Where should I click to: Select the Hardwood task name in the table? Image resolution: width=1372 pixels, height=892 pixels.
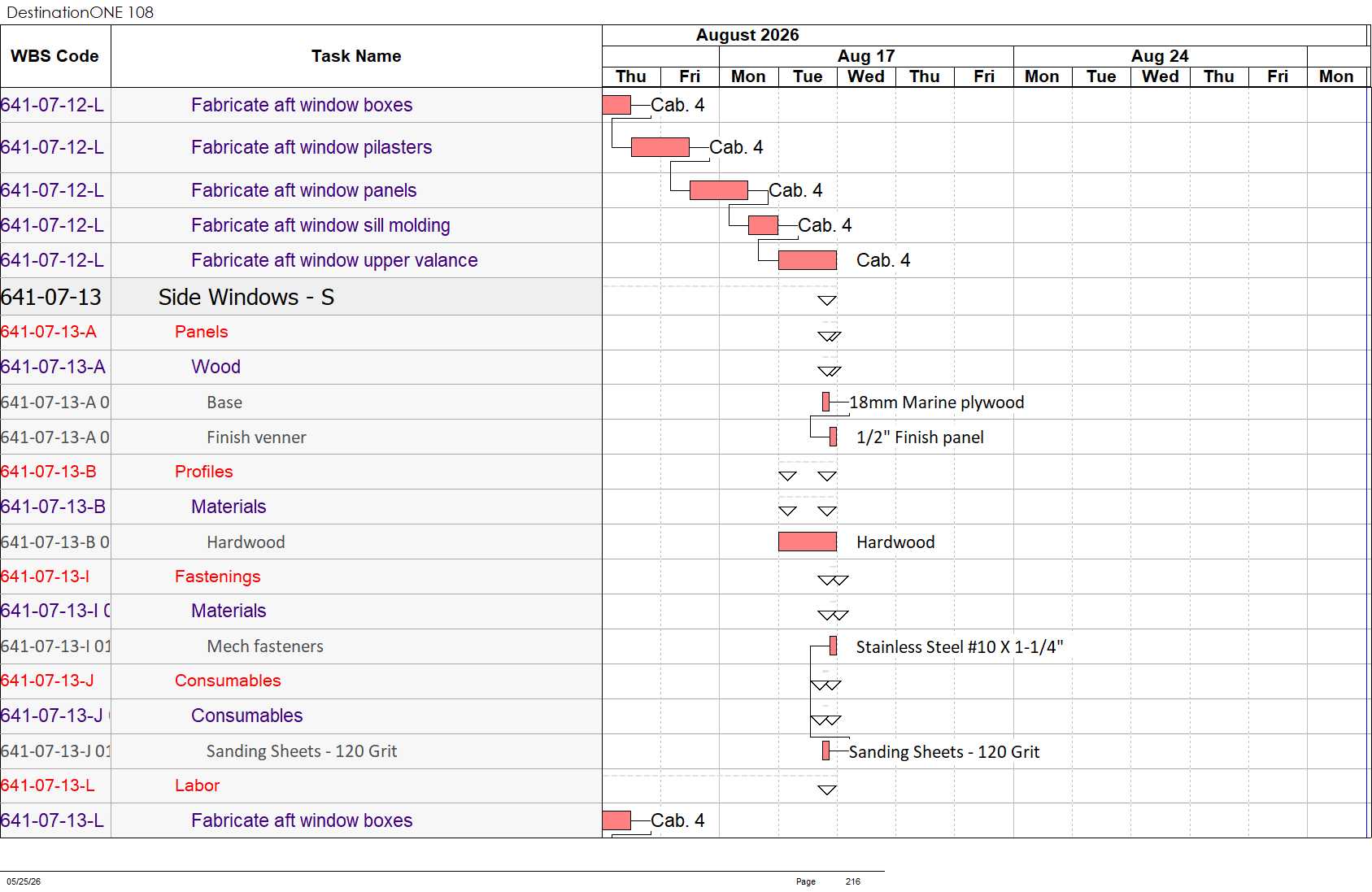tap(246, 542)
